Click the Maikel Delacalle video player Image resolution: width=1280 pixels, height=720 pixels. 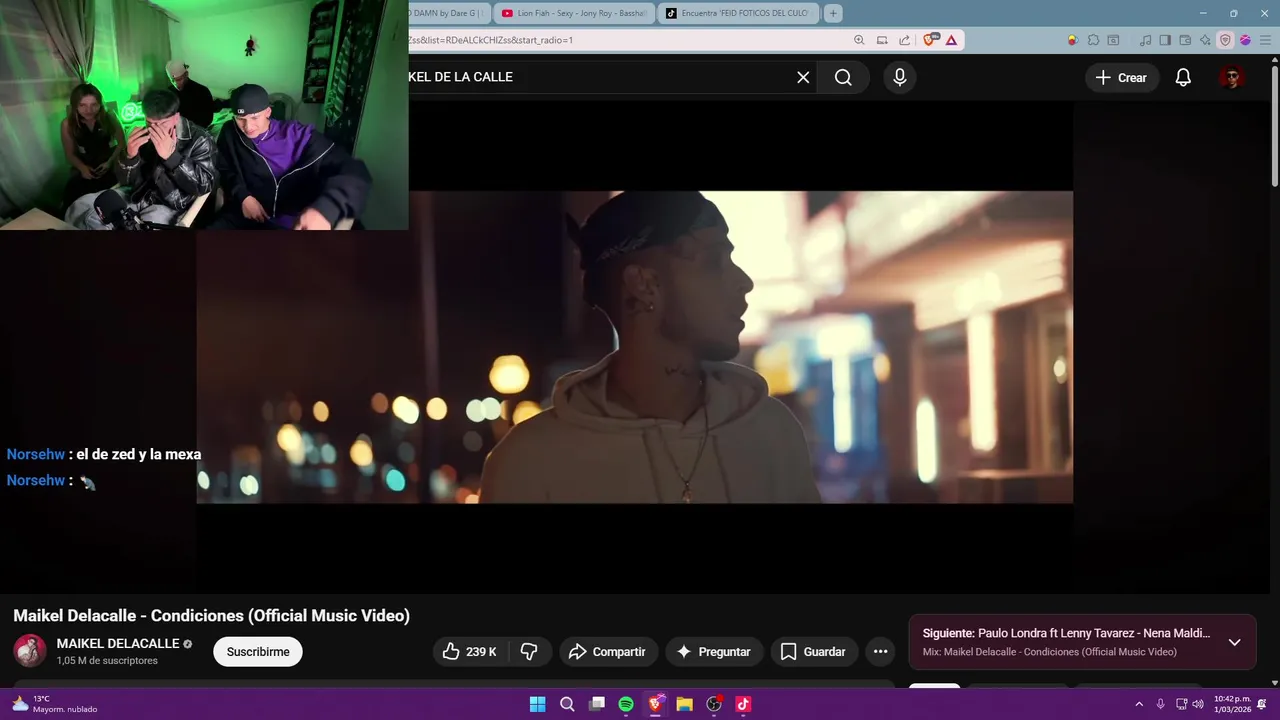click(x=634, y=347)
